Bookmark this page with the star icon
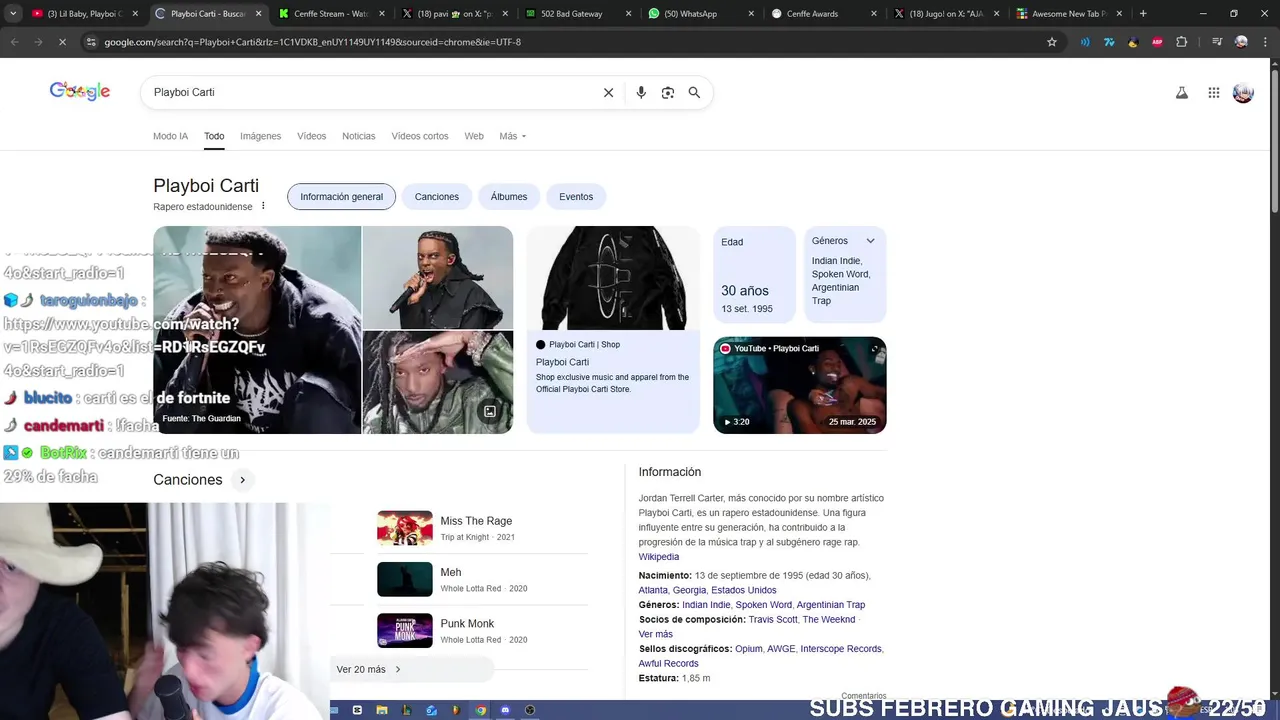Image resolution: width=1280 pixels, height=720 pixels. pyautogui.click(x=1052, y=42)
